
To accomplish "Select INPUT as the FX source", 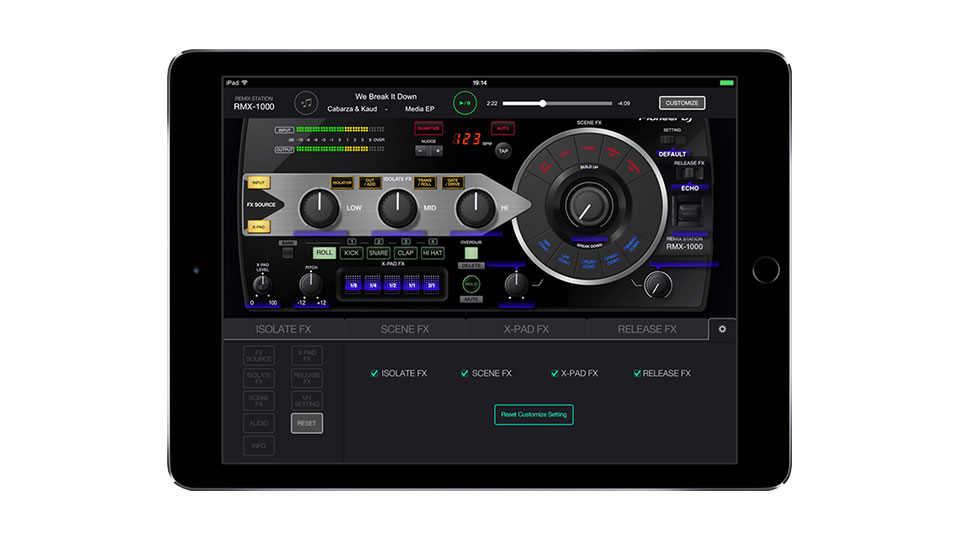I will 259,183.
